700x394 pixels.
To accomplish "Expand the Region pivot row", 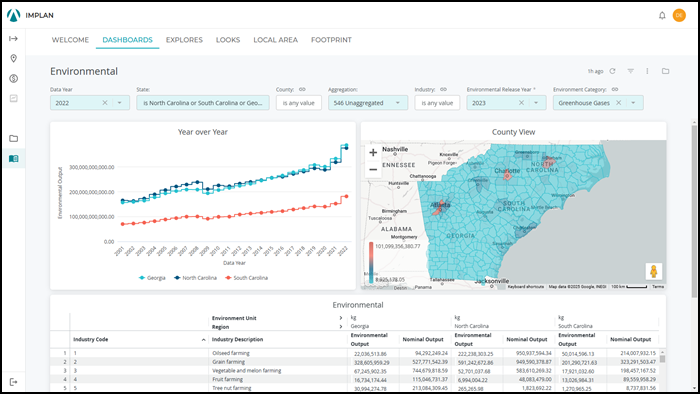I will point(341,327).
